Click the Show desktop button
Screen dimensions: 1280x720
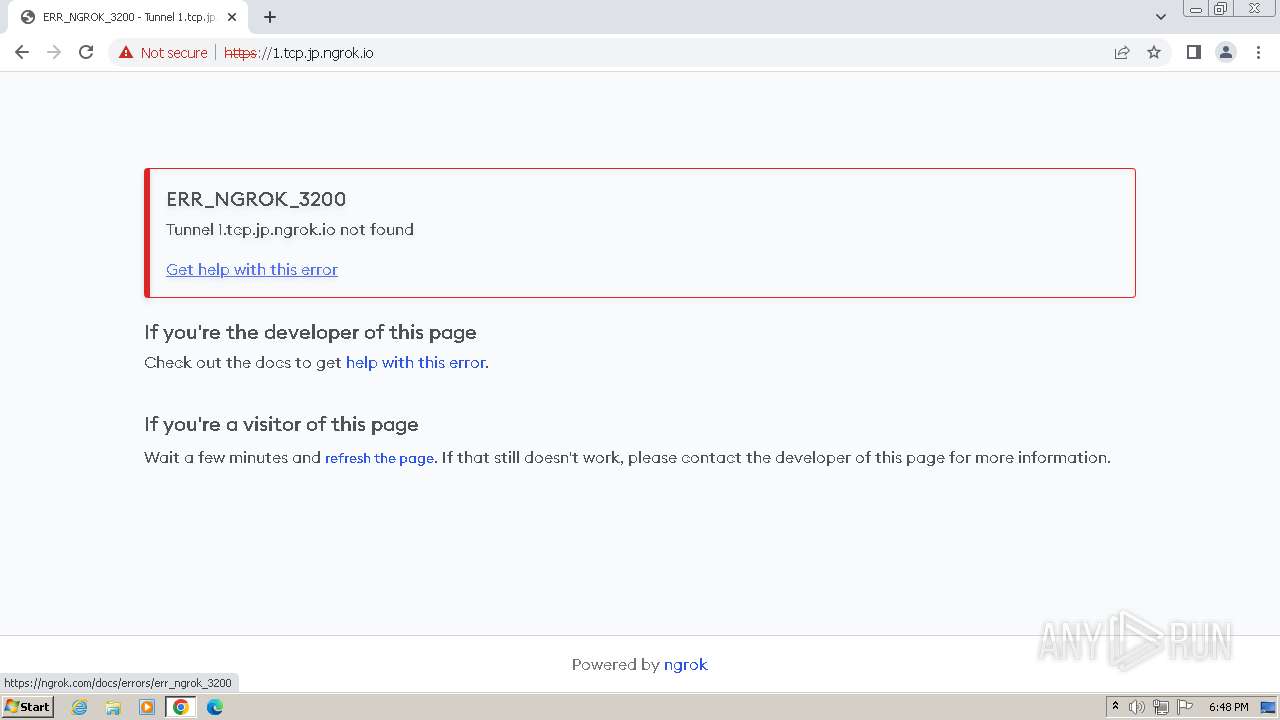(1268, 707)
